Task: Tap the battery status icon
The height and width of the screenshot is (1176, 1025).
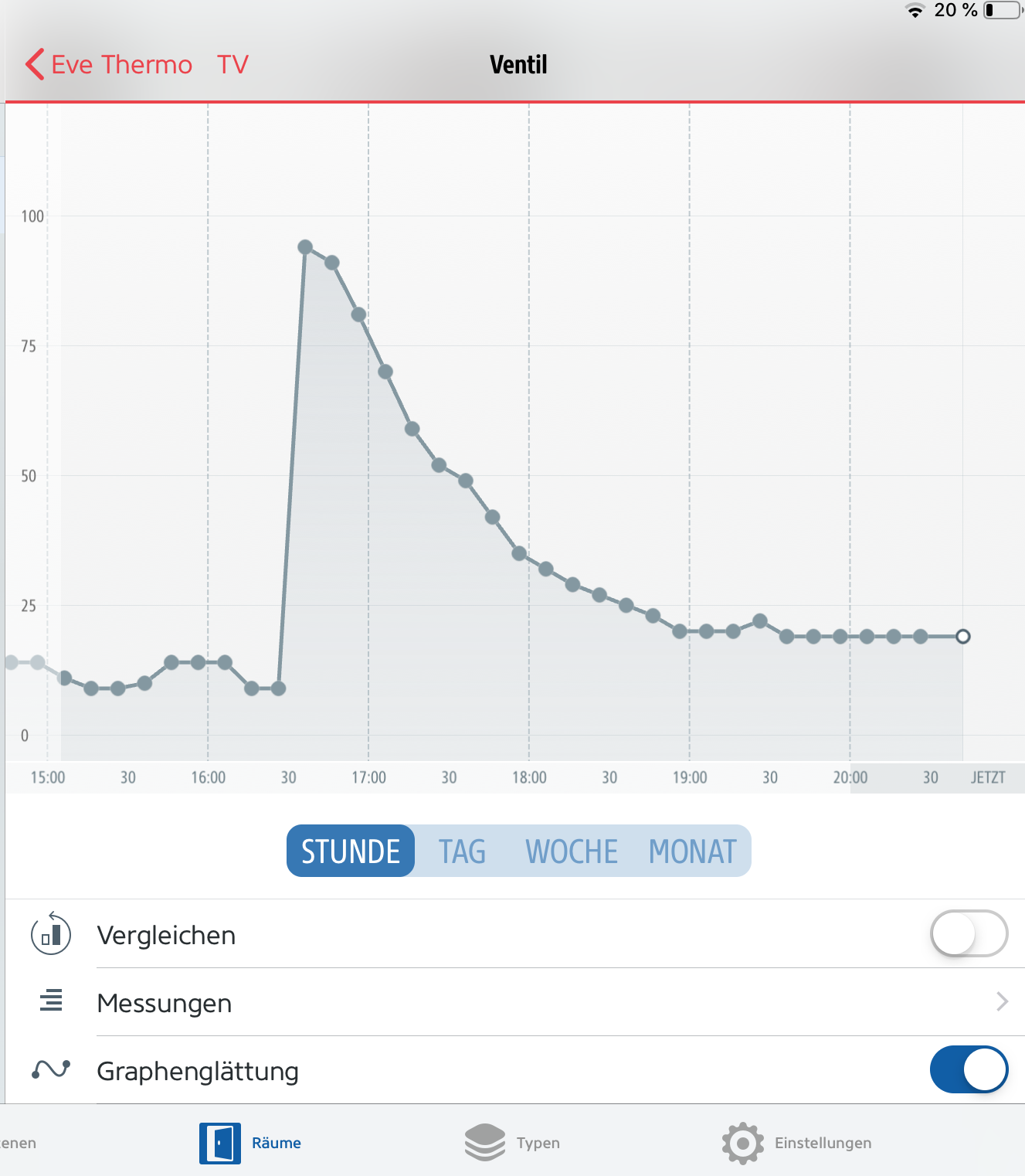Action: [1003, 10]
